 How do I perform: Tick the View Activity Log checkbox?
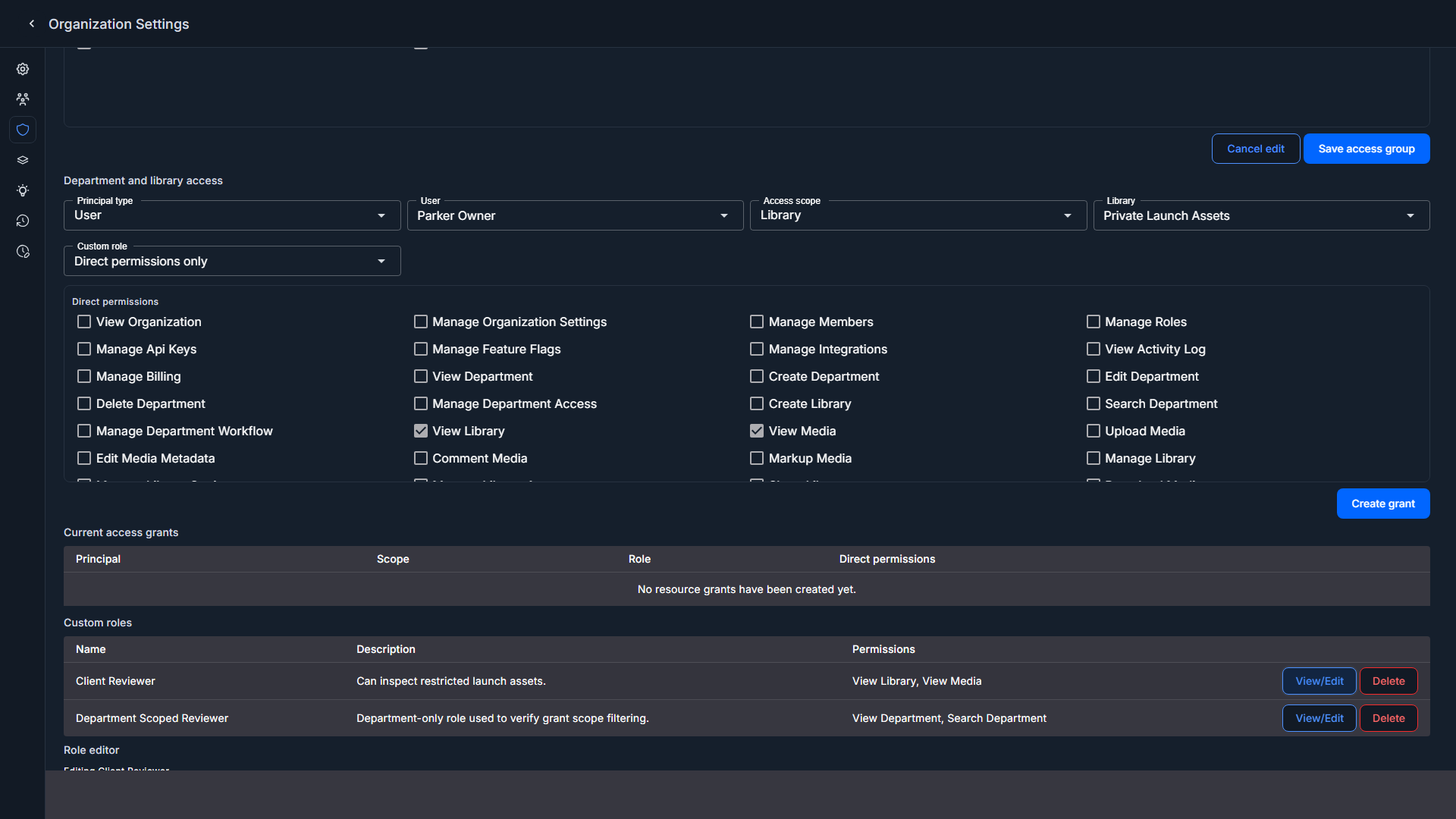tap(1094, 349)
